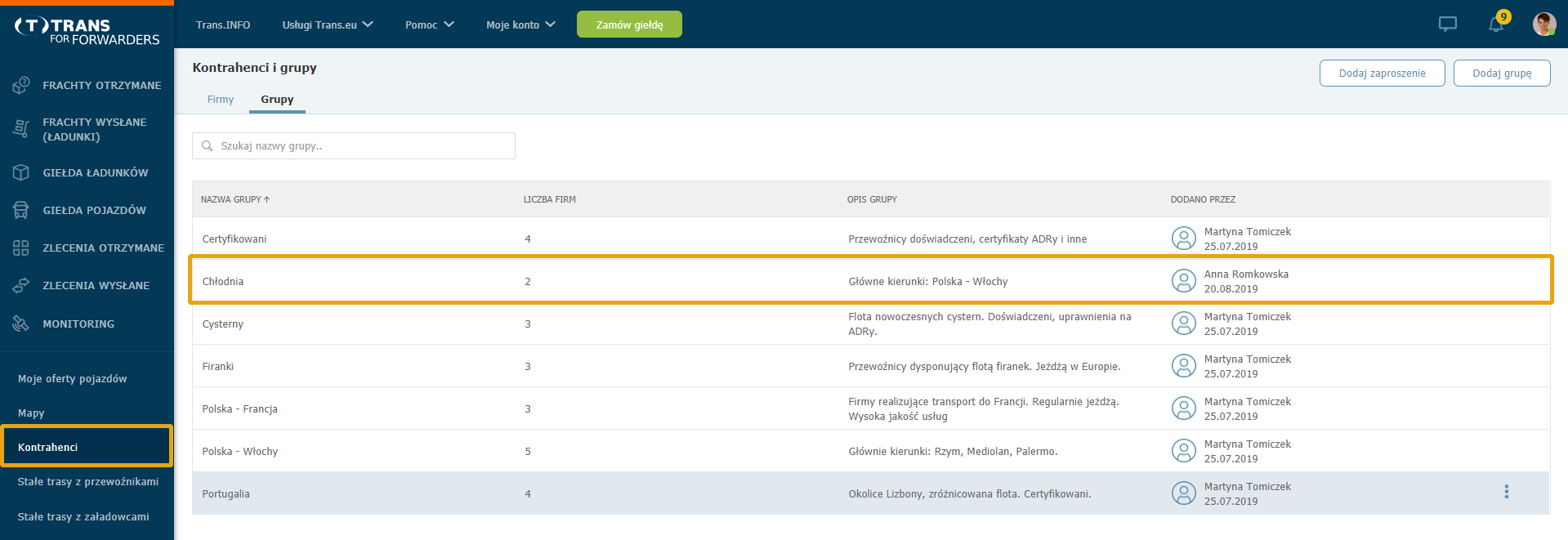Image resolution: width=1568 pixels, height=540 pixels.
Task: Open Stałe trasy z przewoźnikami
Action: tap(88, 482)
